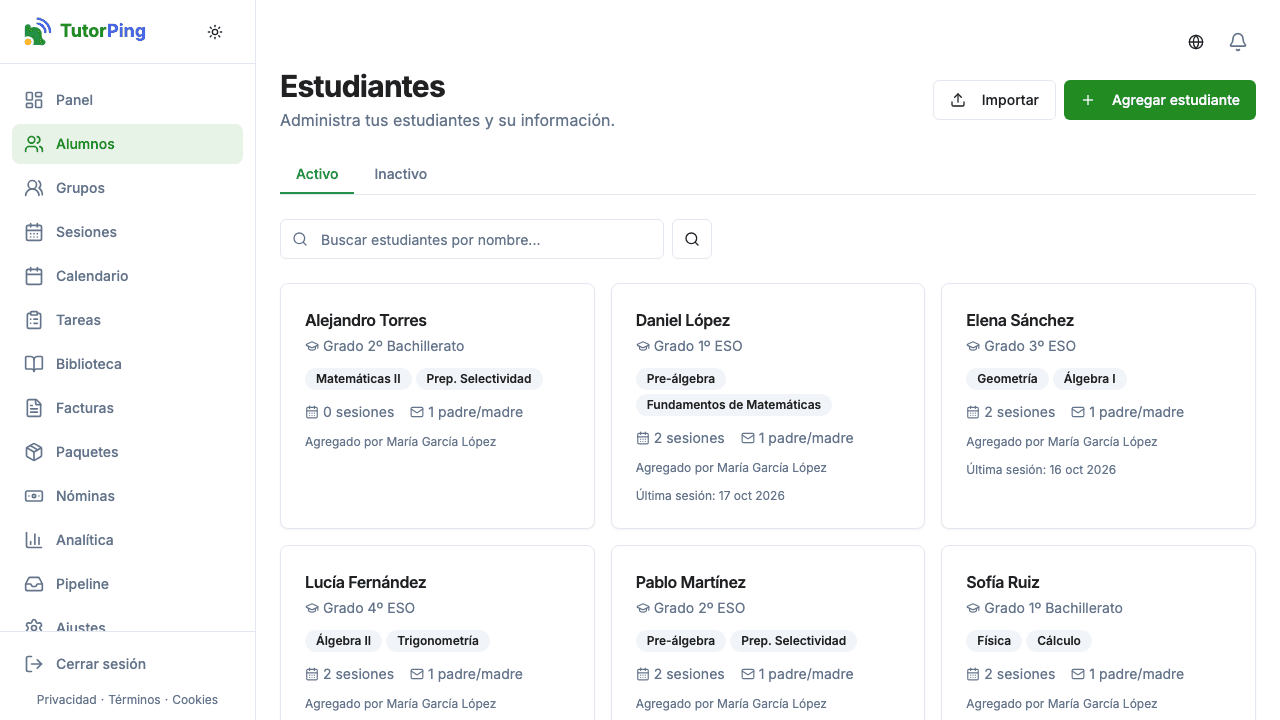
Task: Click the Física tag on Sofía's card
Action: tap(994, 641)
